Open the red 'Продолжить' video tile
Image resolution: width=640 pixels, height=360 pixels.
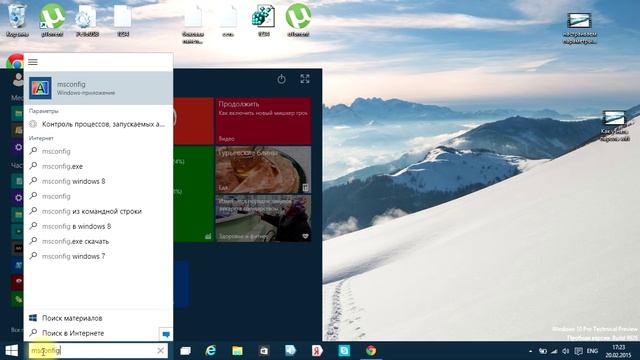coord(263,121)
